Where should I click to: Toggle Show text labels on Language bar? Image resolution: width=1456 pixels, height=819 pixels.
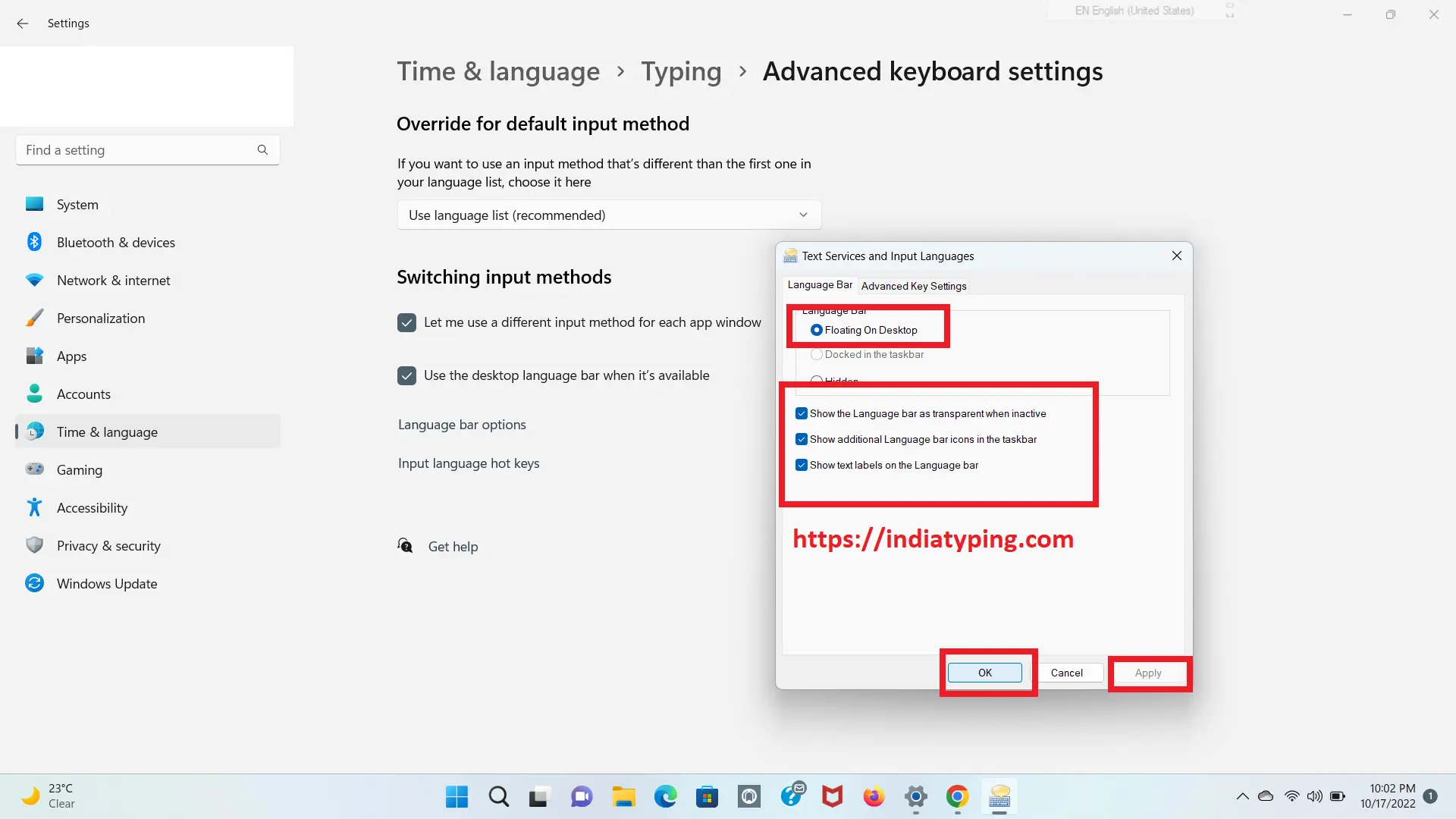pyautogui.click(x=801, y=464)
